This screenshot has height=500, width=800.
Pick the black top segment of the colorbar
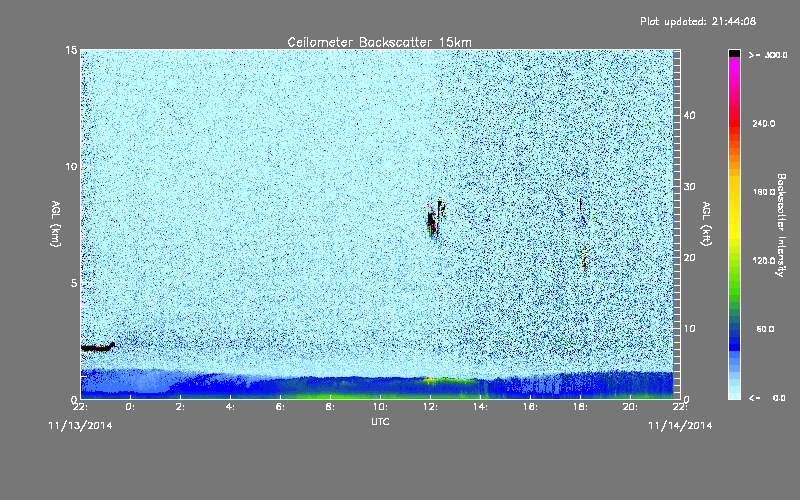pos(734,53)
